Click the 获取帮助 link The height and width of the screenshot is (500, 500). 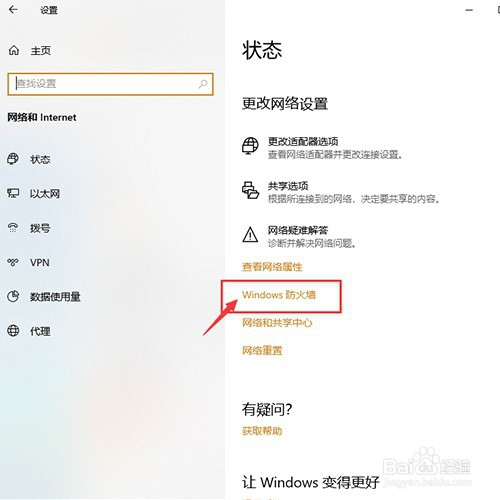(262, 431)
